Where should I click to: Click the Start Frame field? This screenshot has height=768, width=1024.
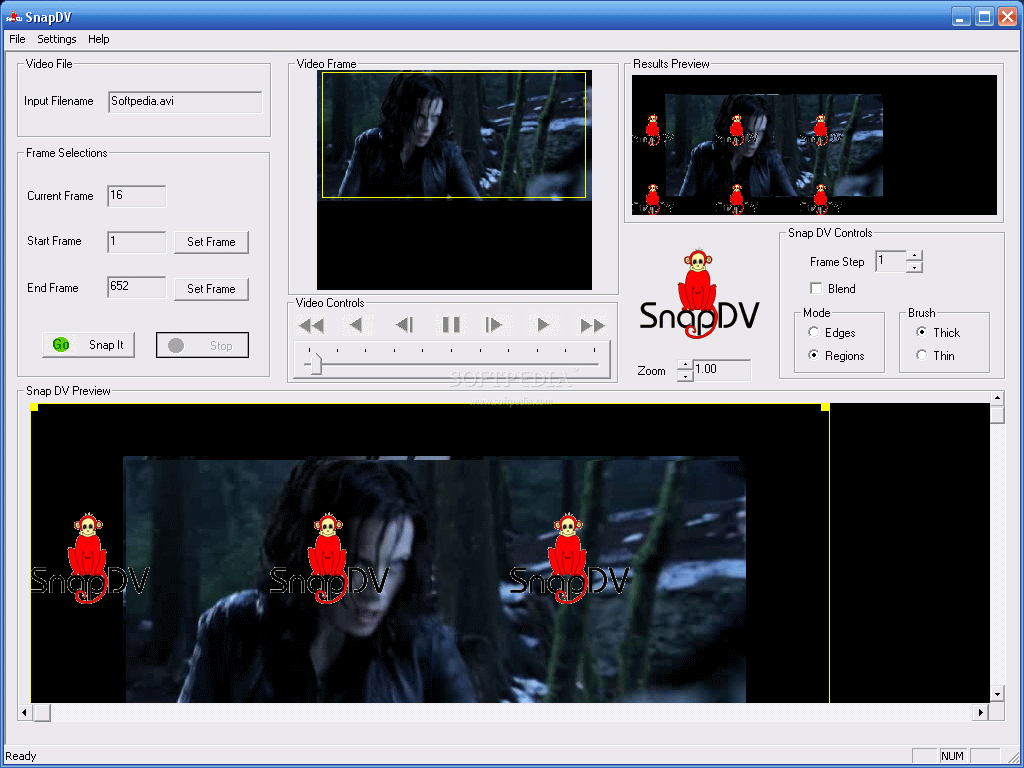point(136,242)
